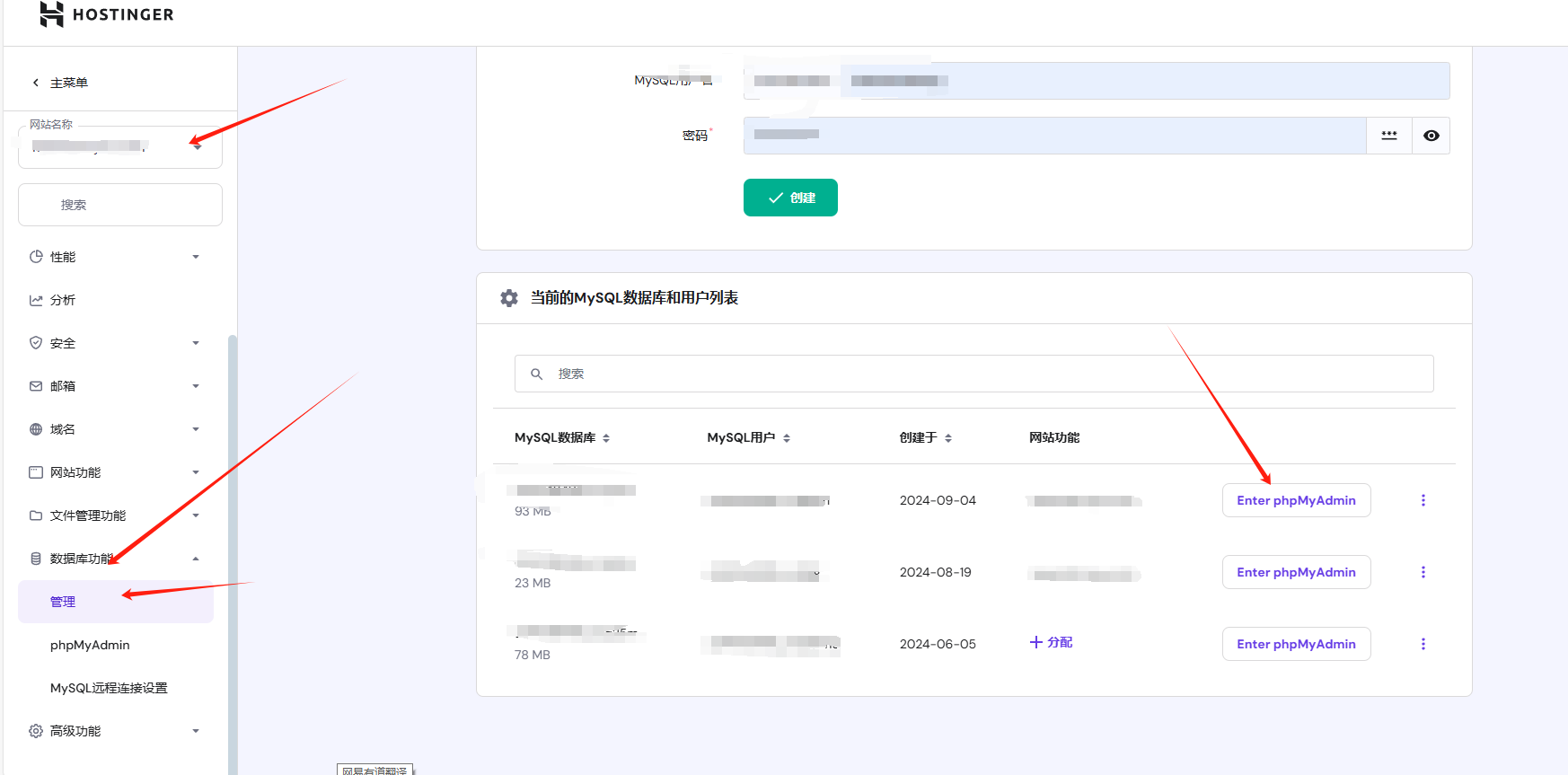The image size is (1568, 775).
Task: Focus the sidebar 搜索 field
Action: [x=120, y=205]
